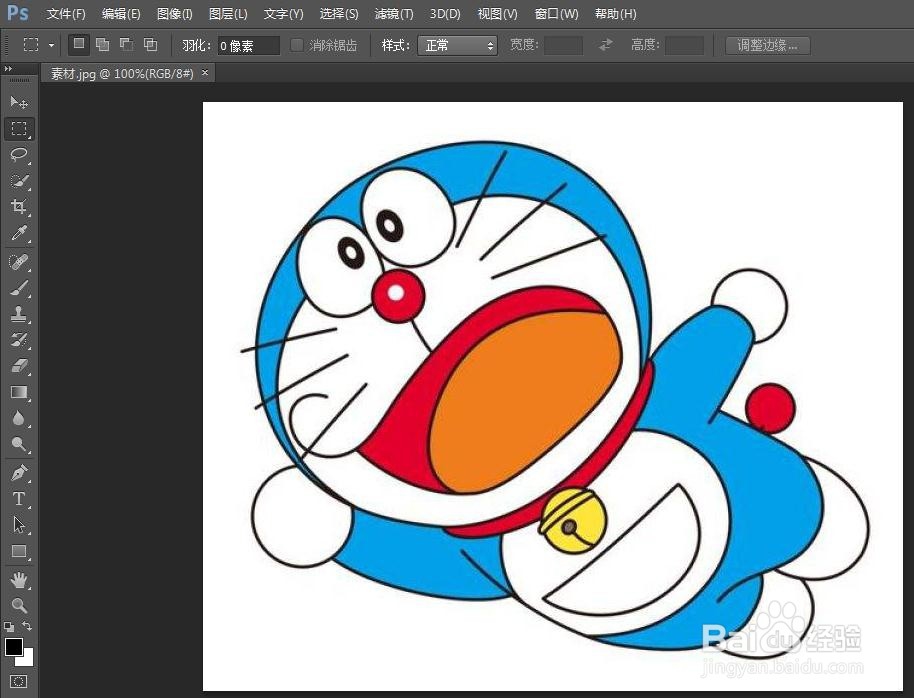Close the 素材.jpg document tab

coord(205,72)
